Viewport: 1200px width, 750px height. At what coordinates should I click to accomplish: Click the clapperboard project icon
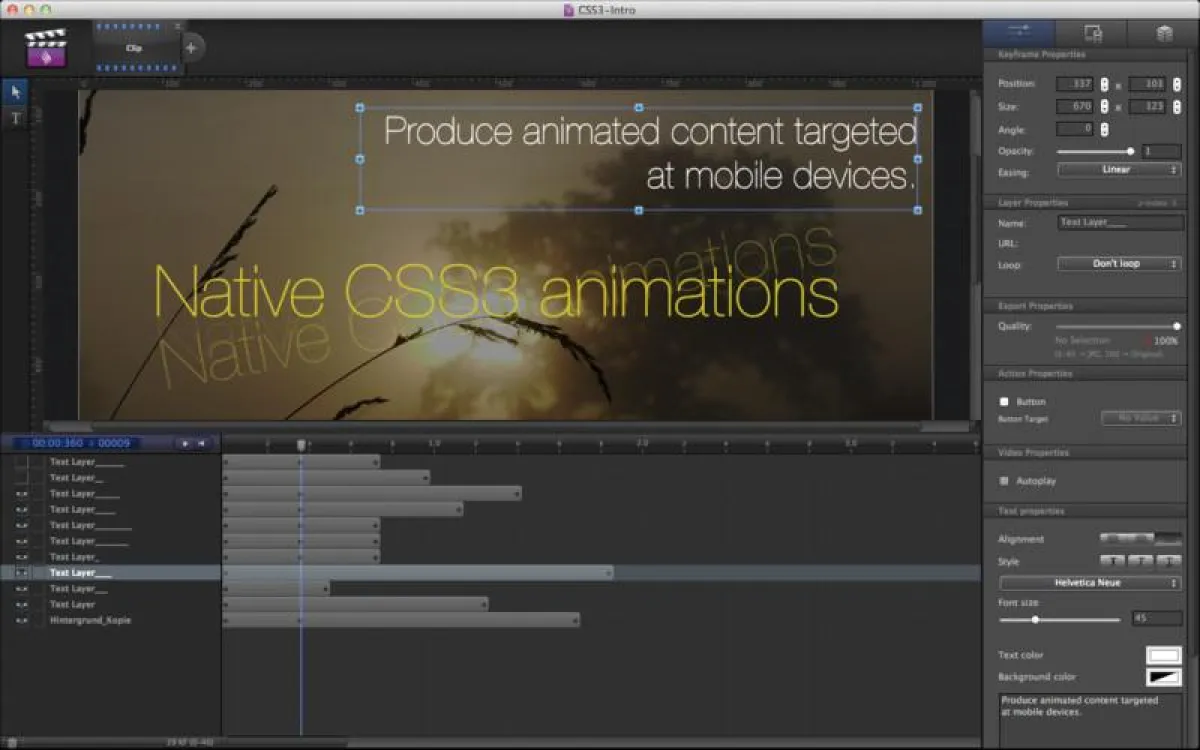pos(45,48)
